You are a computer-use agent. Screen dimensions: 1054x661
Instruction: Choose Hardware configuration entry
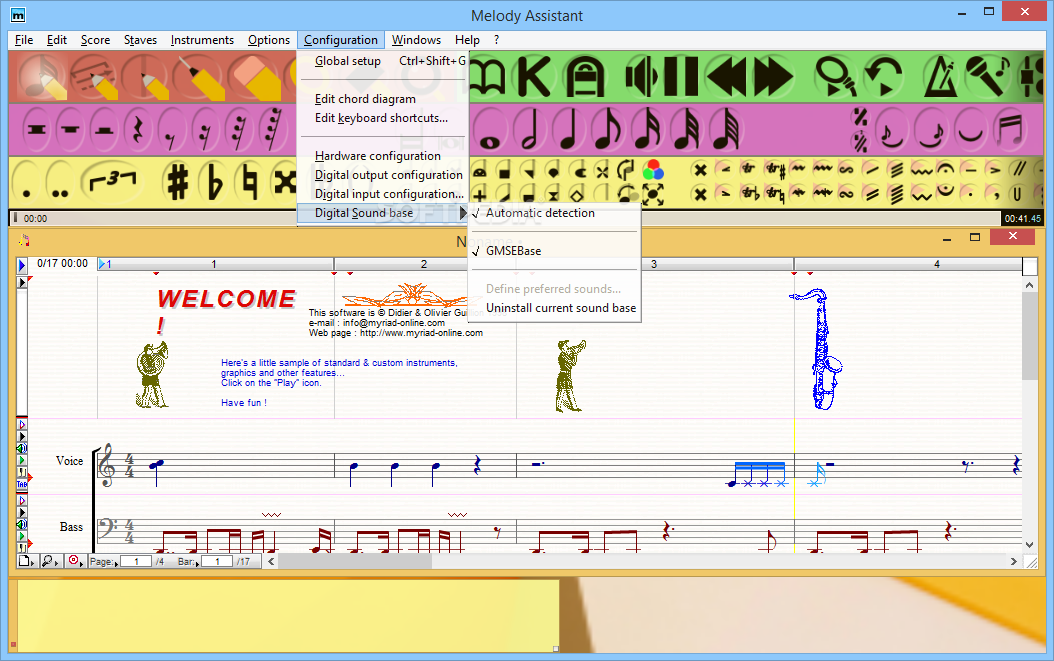(382, 156)
